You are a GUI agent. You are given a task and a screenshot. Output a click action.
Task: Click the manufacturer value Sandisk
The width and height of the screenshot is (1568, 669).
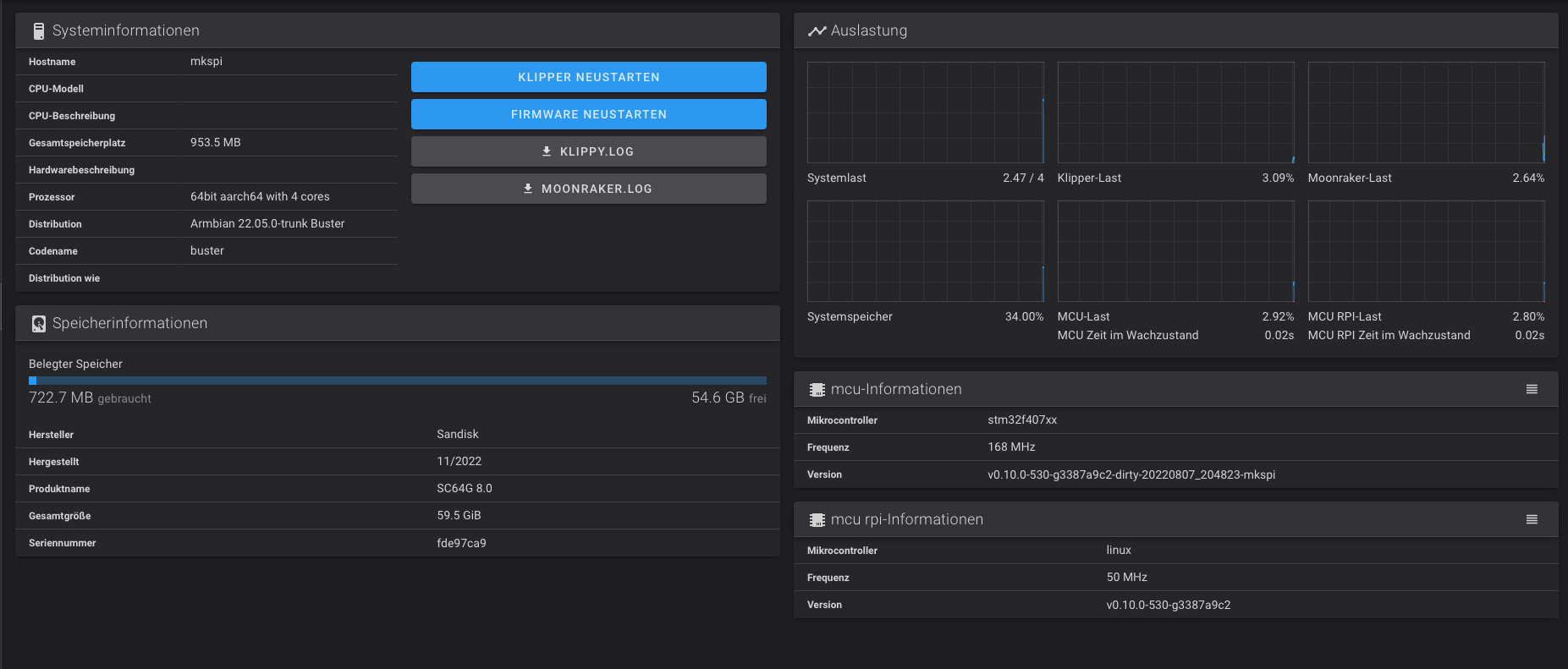pyautogui.click(x=458, y=434)
